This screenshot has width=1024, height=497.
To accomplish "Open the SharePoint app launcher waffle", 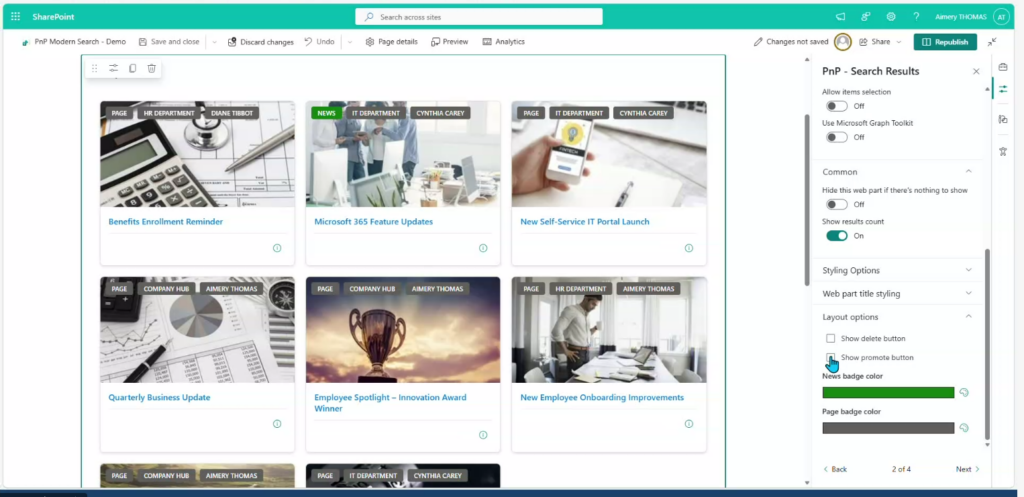I will [x=15, y=17].
